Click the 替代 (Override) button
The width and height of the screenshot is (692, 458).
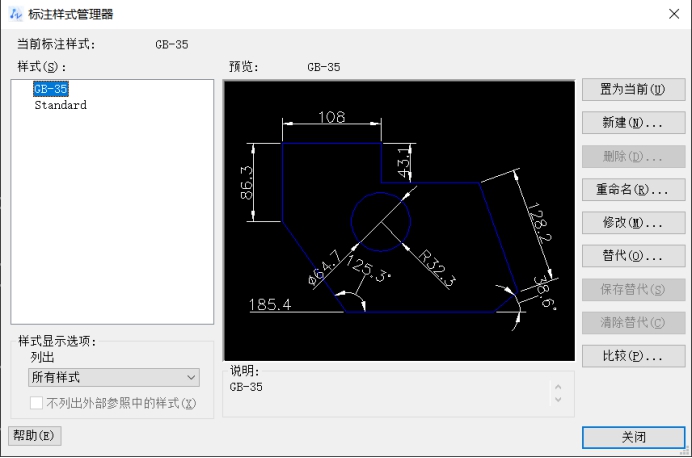click(x=633, y=255)
